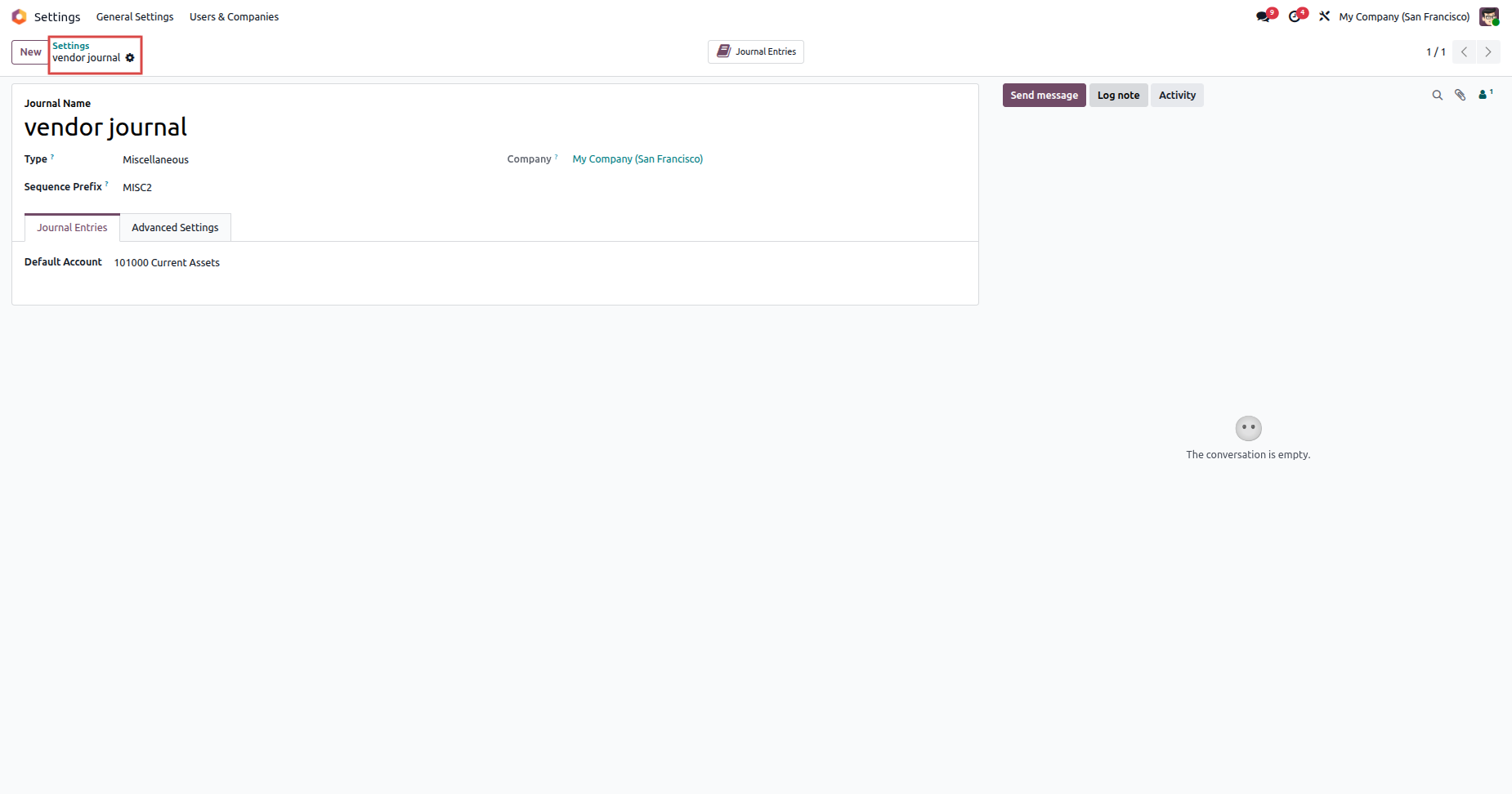Follow the My Company (San Francisco) link
Viewport: 1512px width, 794px height.
(637, 159)
